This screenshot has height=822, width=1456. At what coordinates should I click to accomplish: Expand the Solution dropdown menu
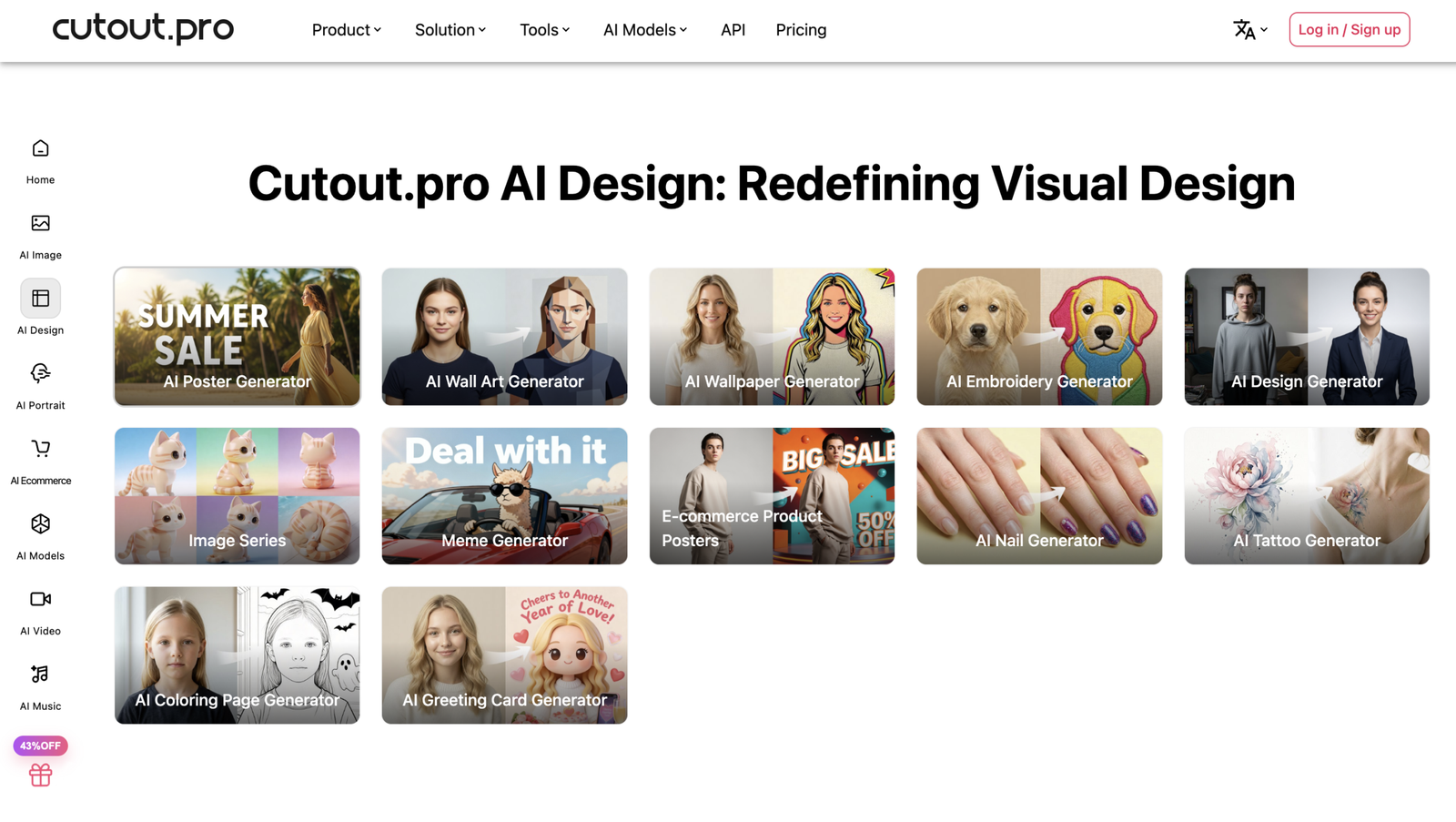click(x=450, y=30)
